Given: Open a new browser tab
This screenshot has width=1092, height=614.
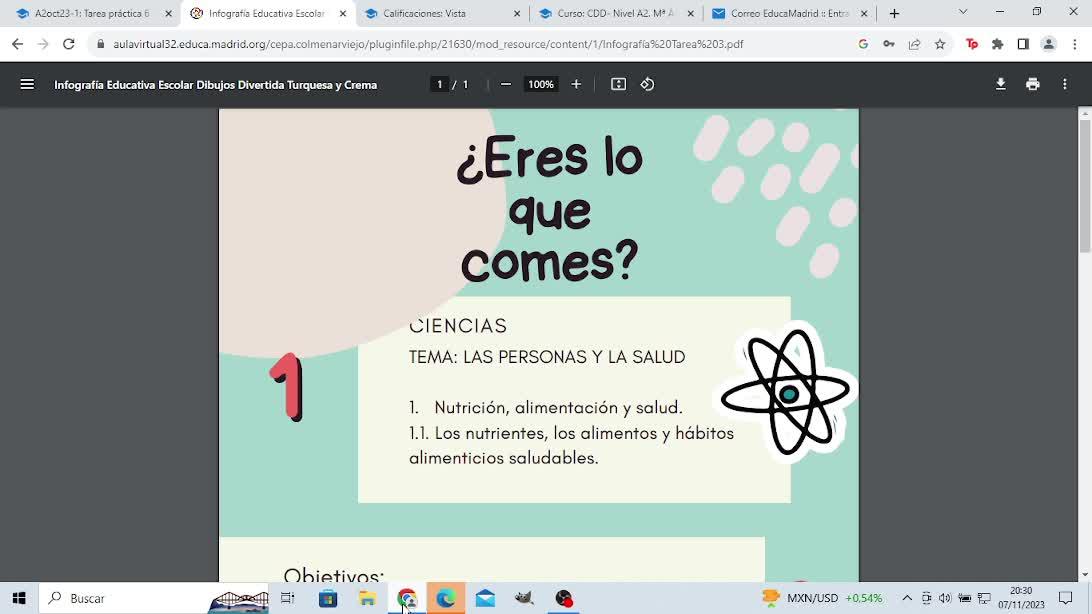Looking at the screenshot, I should (894, 13).
